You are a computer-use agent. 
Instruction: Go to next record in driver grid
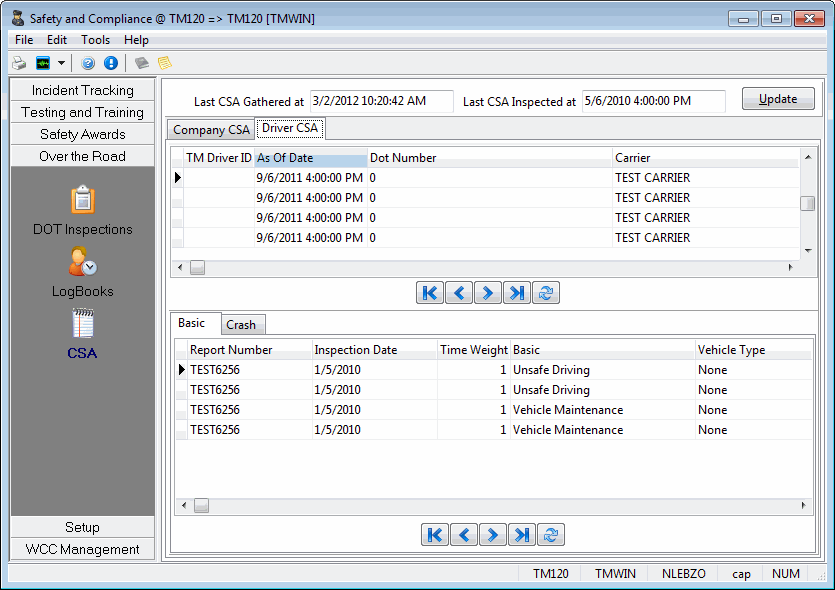point(488,293)
